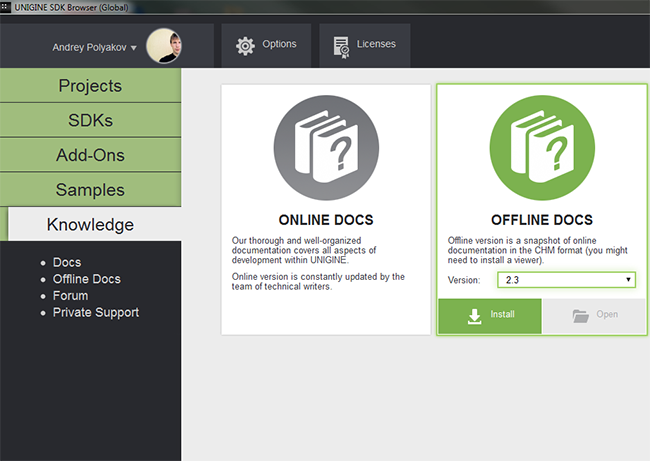Image resolution: width=650 pixels, height=461 pixels.
Task: Click Andrey Polyakov's profile avatar
Action: (164, 46)
